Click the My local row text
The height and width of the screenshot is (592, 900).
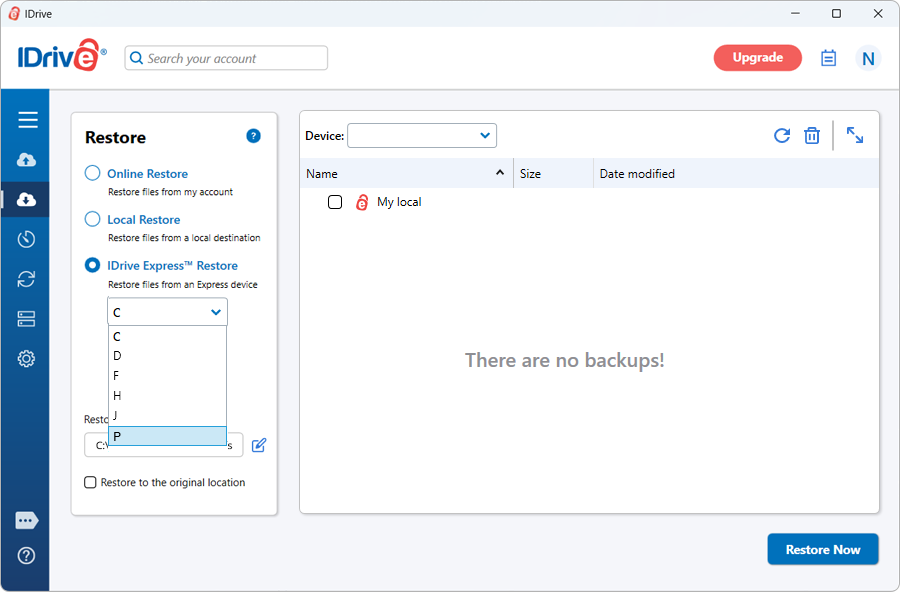point(399,202)
